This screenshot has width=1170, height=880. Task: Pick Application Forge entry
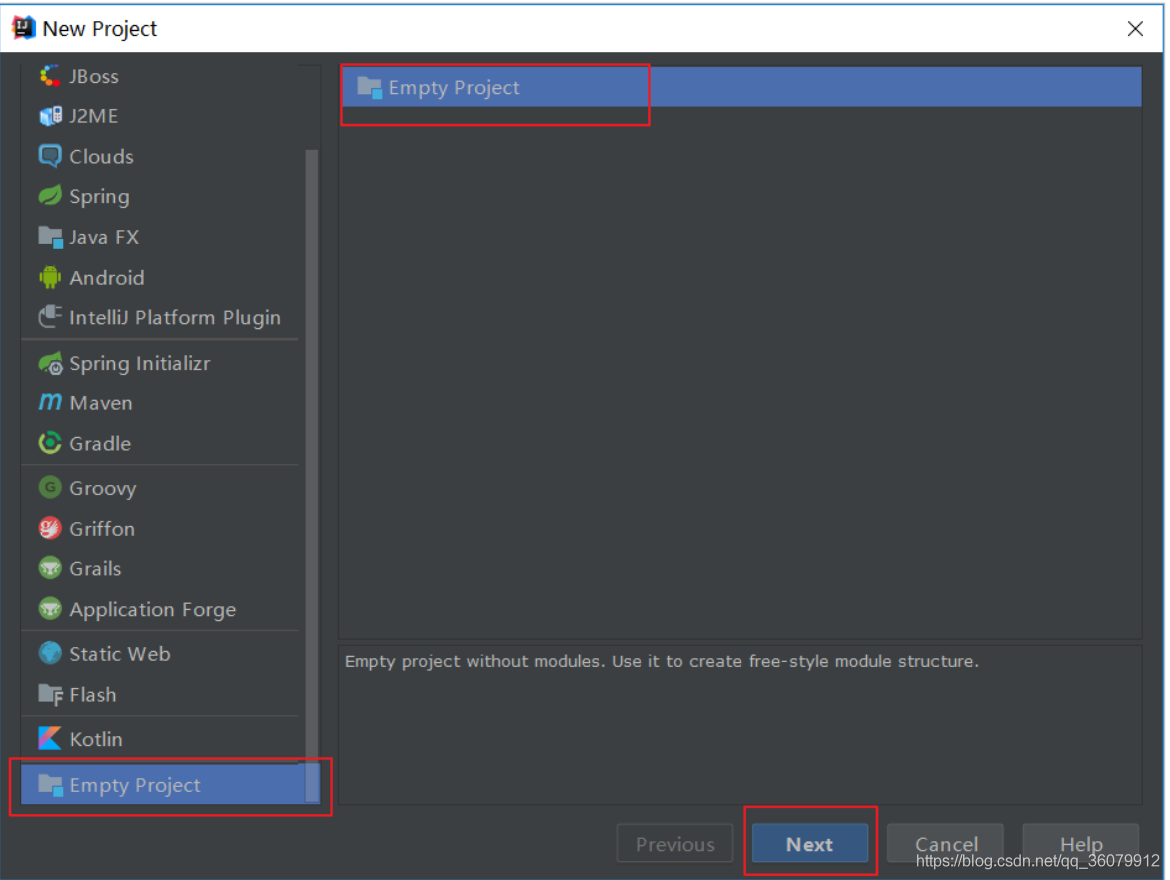point(160,609)
